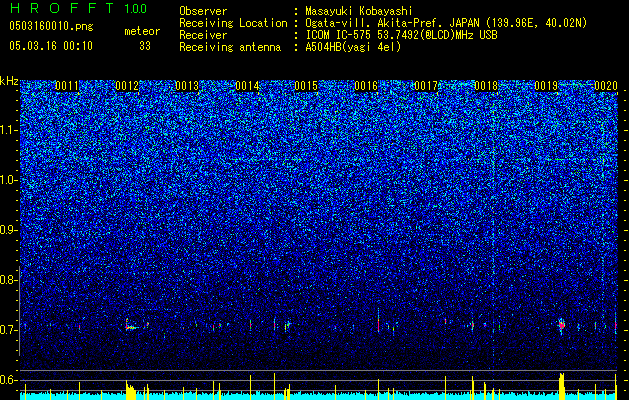Click the HROFFT 1.0.0 title text
The image size is (629, 400).
(x=78, y=8)
